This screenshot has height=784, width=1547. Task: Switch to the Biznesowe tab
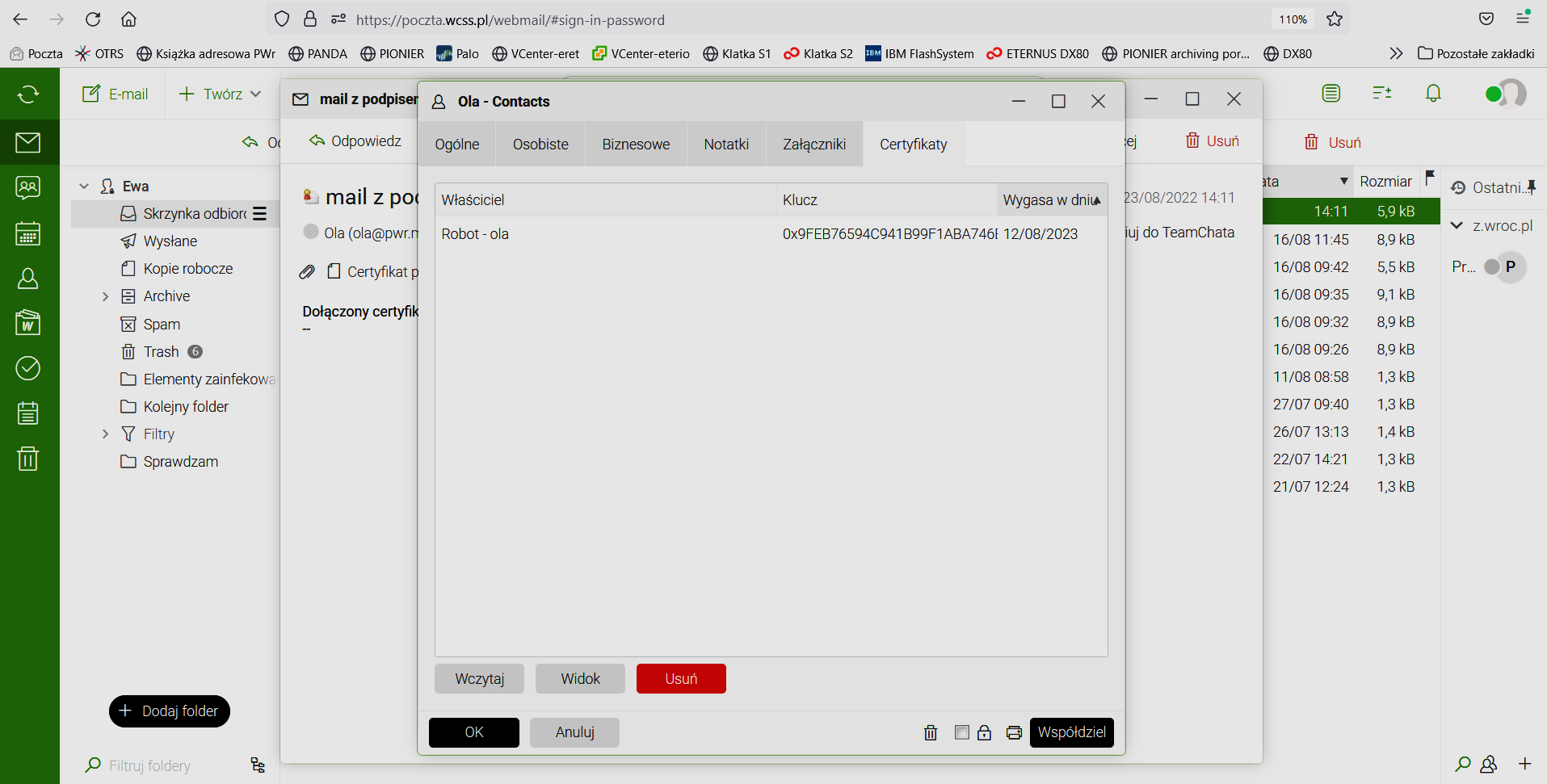tap(636, 145)
